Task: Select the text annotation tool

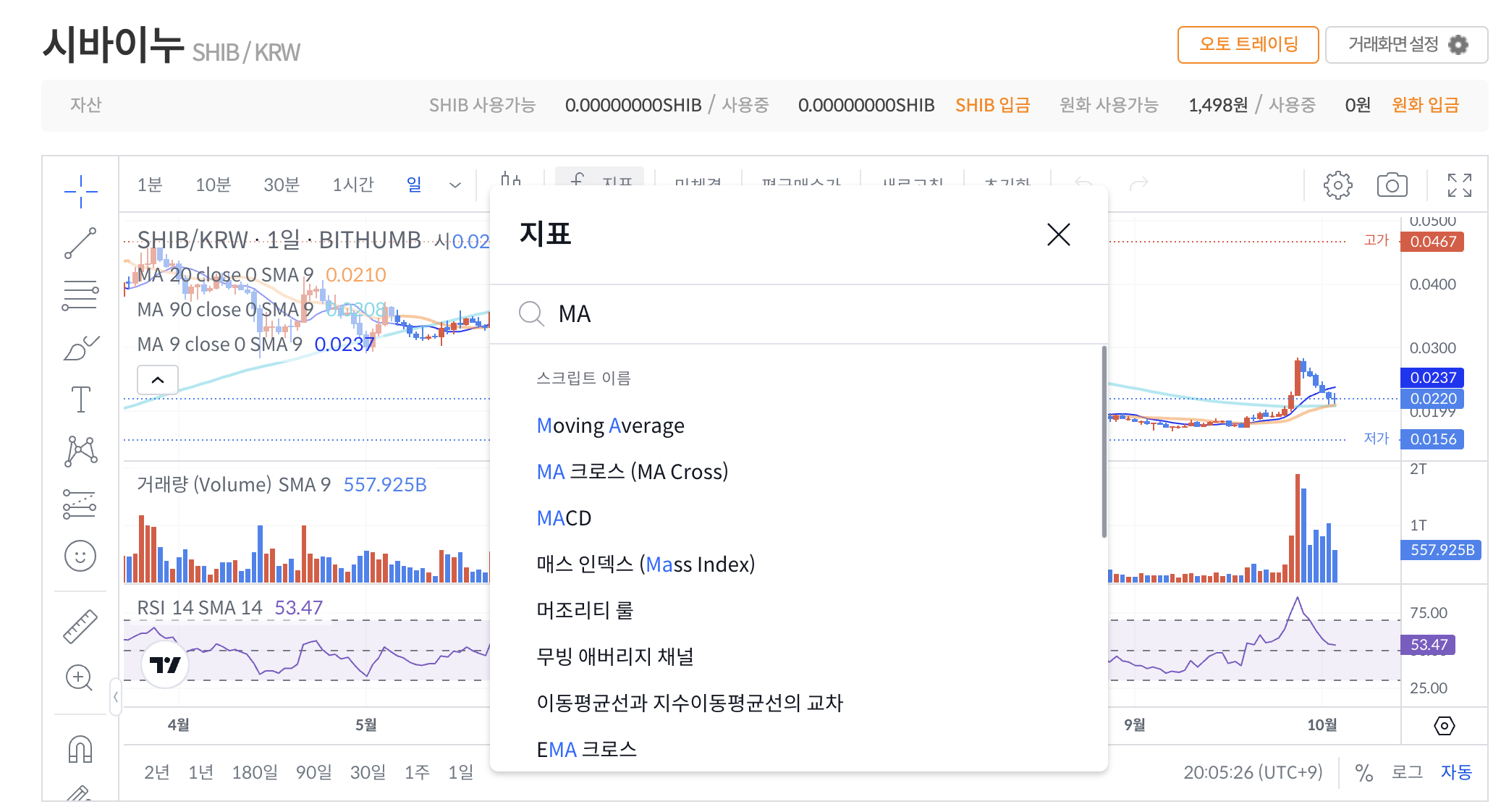Action: click(x=80, y=399)
